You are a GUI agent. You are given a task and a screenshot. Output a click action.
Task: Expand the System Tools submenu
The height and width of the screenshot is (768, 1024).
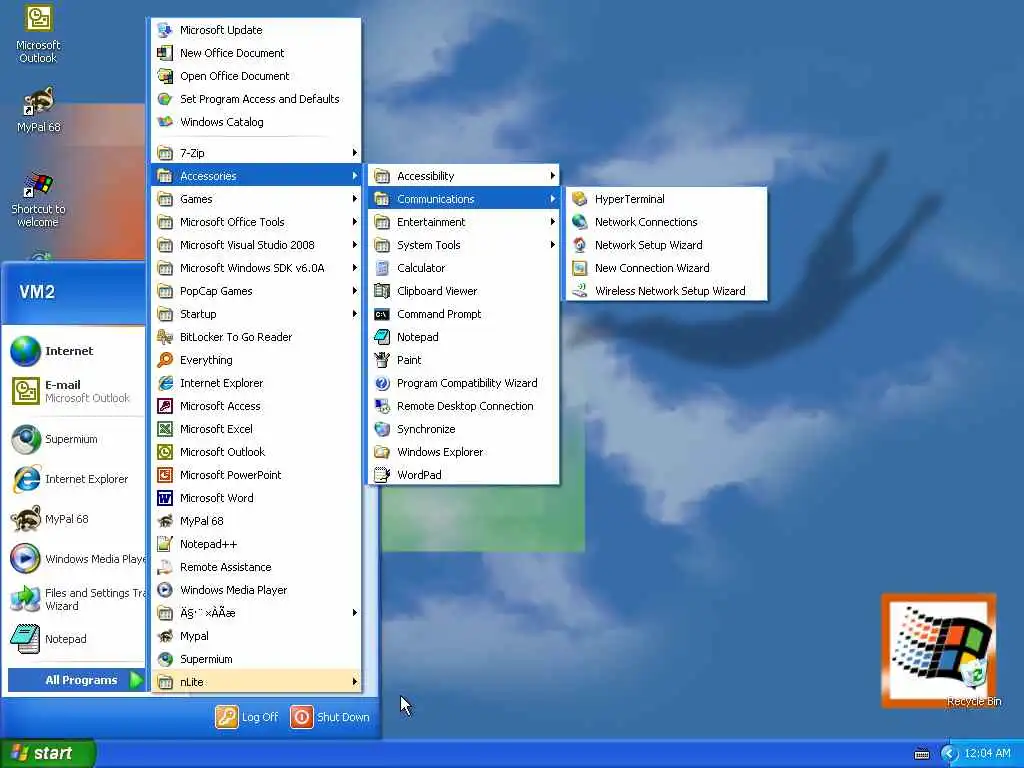click(464, 245)
